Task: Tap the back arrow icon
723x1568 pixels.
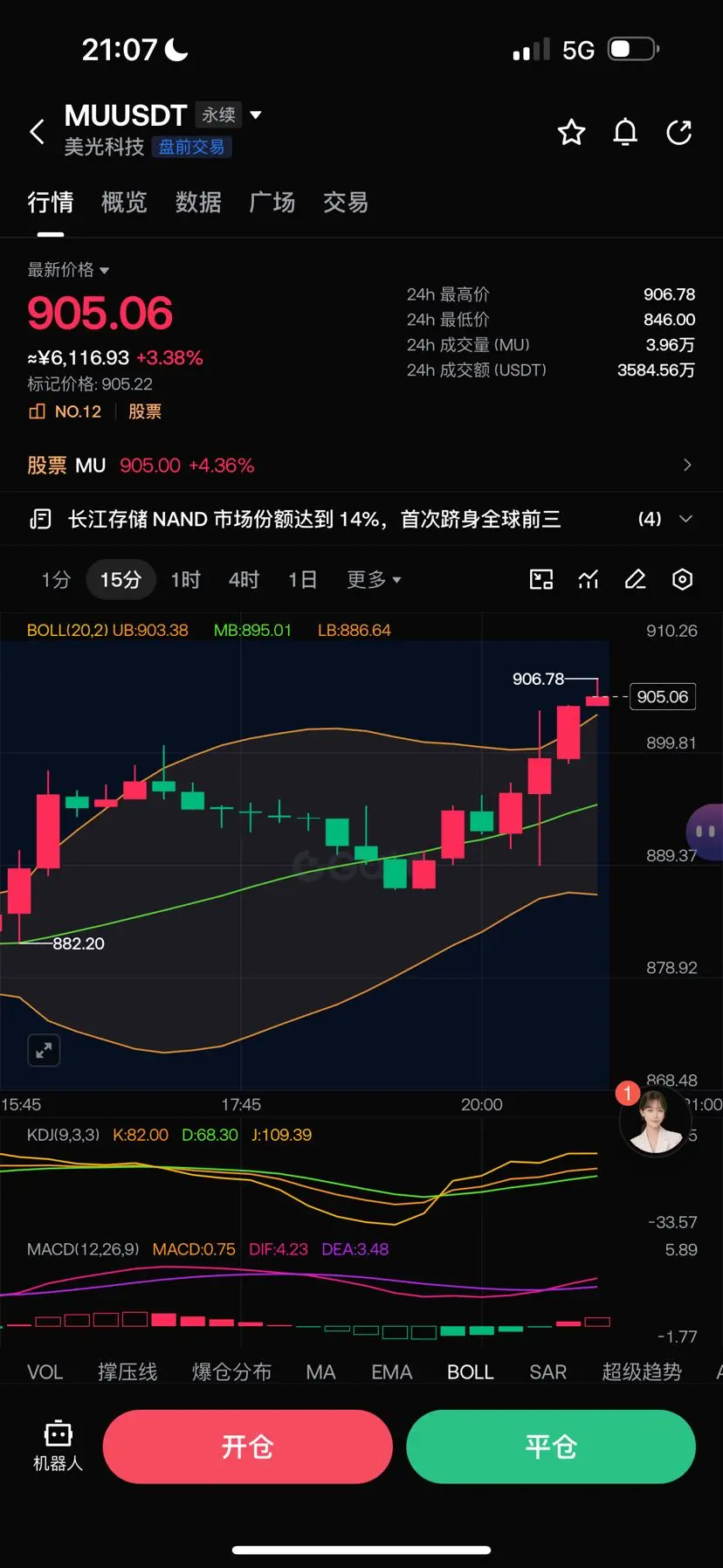Action: point(37,132)
